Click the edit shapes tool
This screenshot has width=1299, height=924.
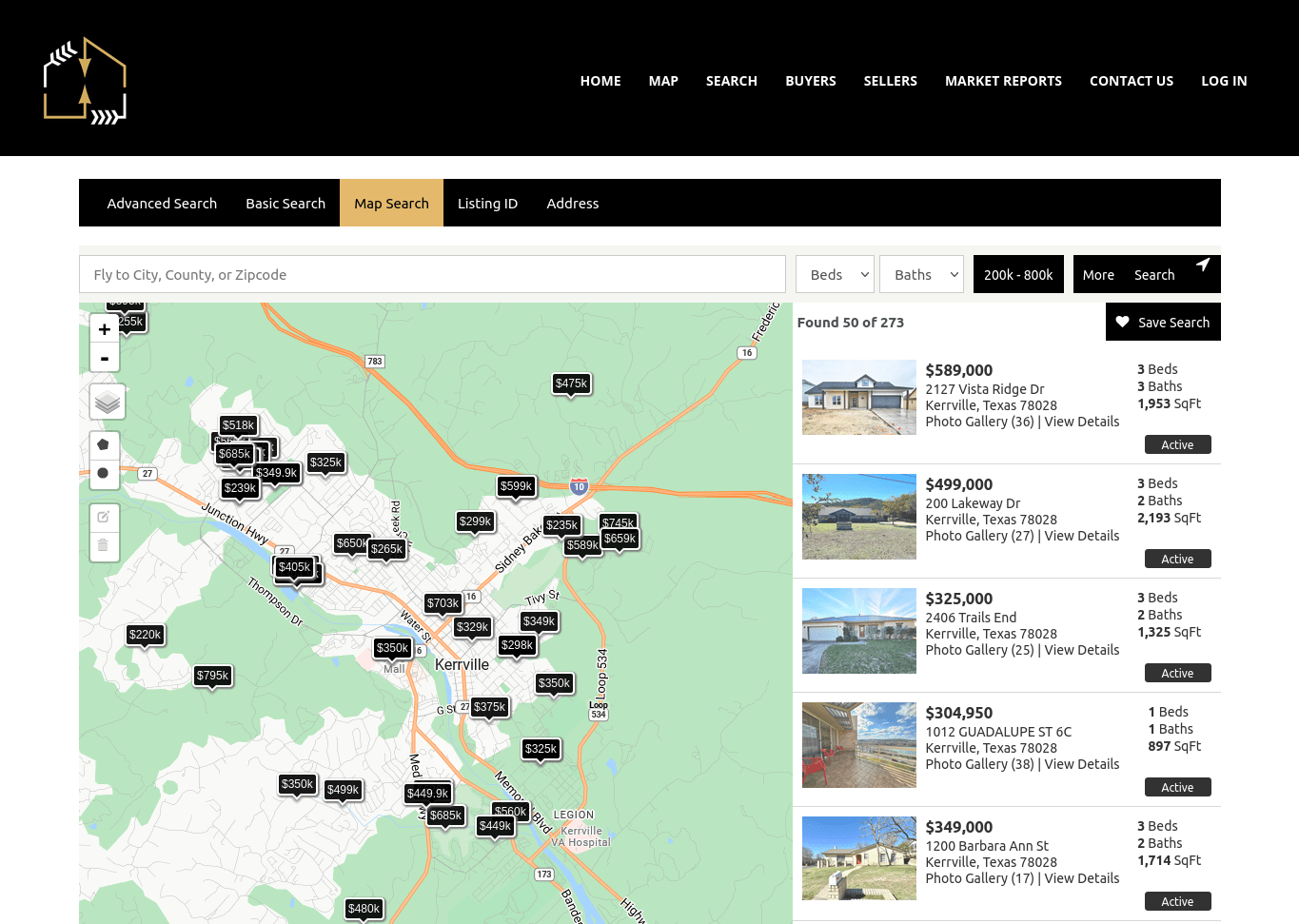click(104, 518)
